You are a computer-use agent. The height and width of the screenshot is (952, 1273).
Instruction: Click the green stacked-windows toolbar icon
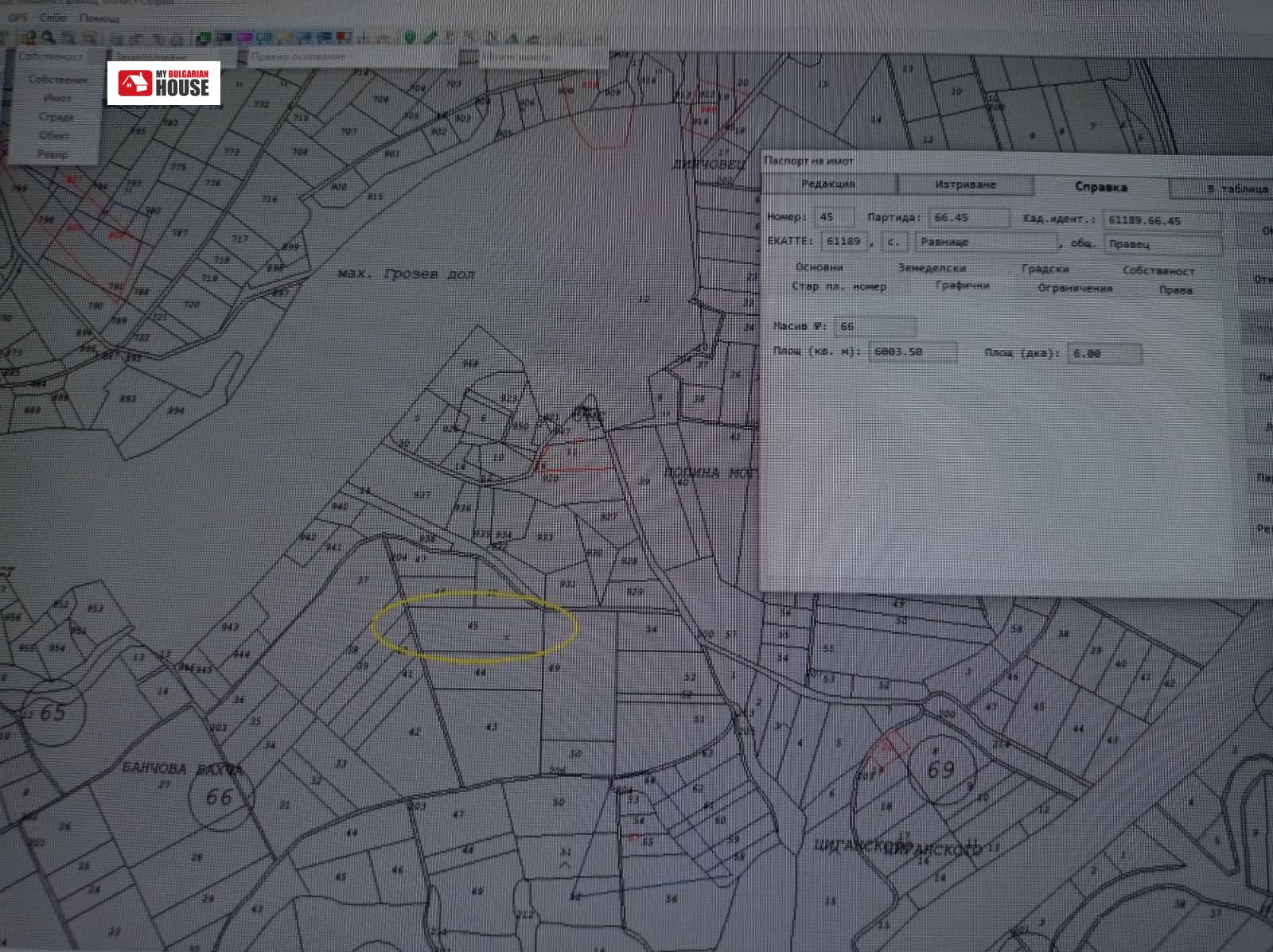[x=205, y=37]
